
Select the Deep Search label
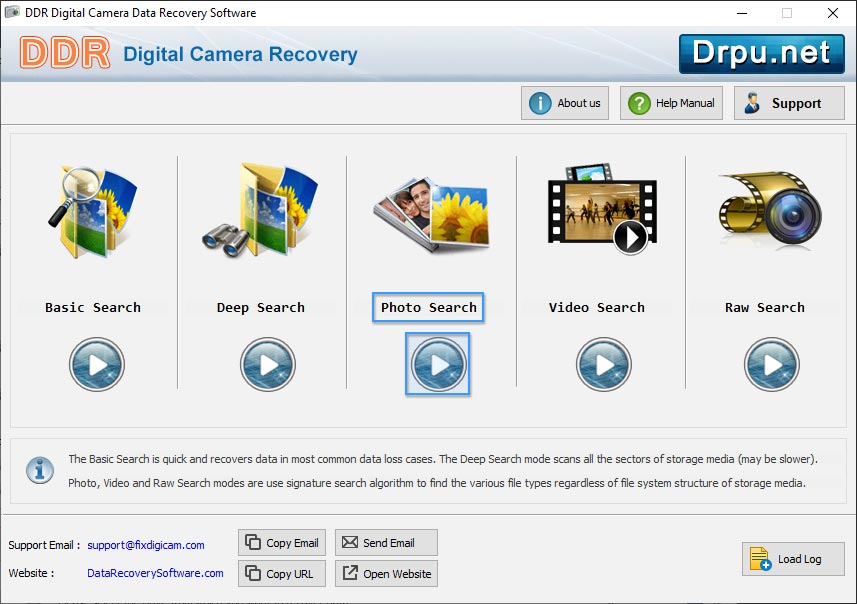(x=261, y=308)
